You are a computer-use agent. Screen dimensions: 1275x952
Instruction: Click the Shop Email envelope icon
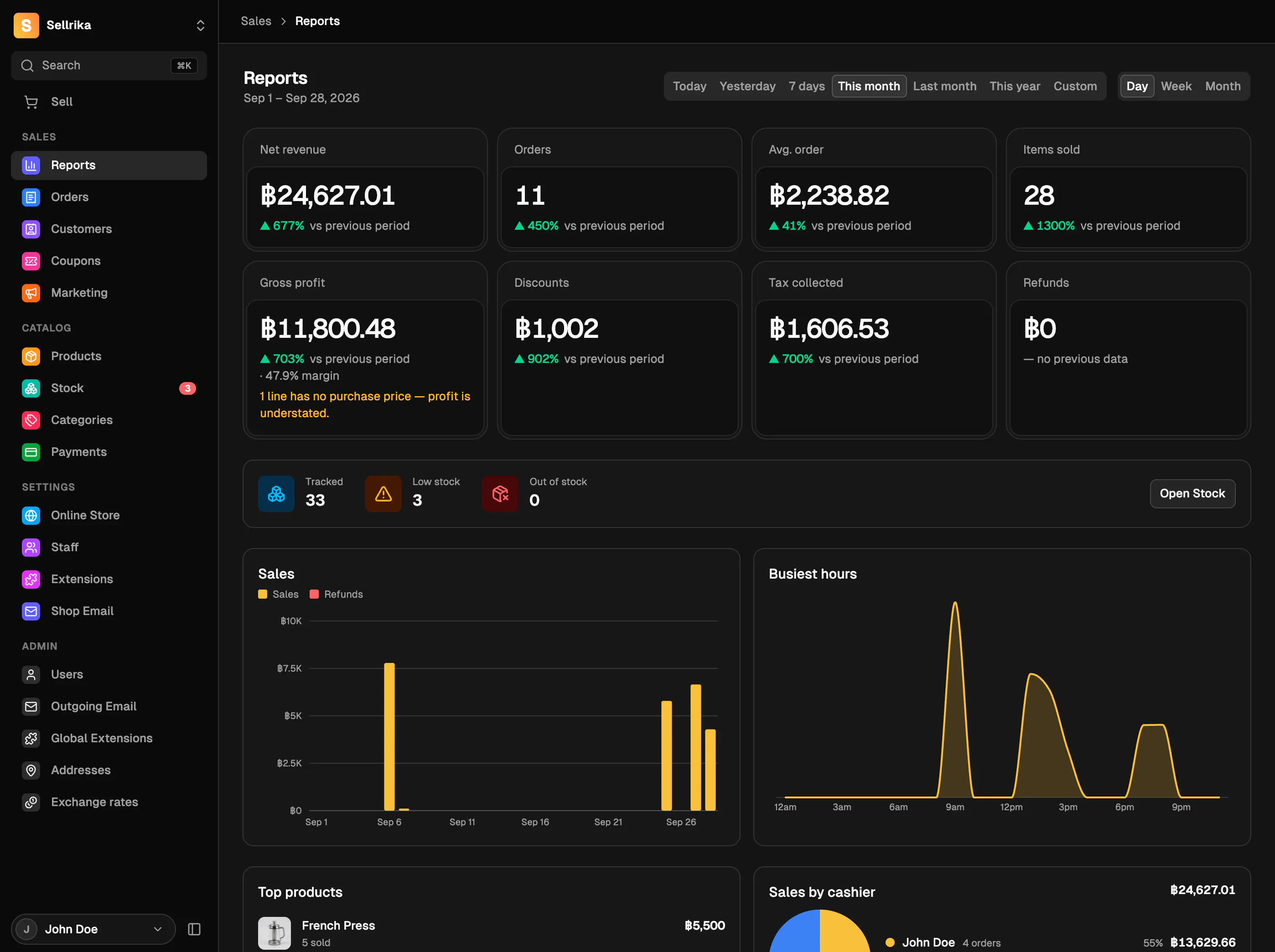[31, 611]
